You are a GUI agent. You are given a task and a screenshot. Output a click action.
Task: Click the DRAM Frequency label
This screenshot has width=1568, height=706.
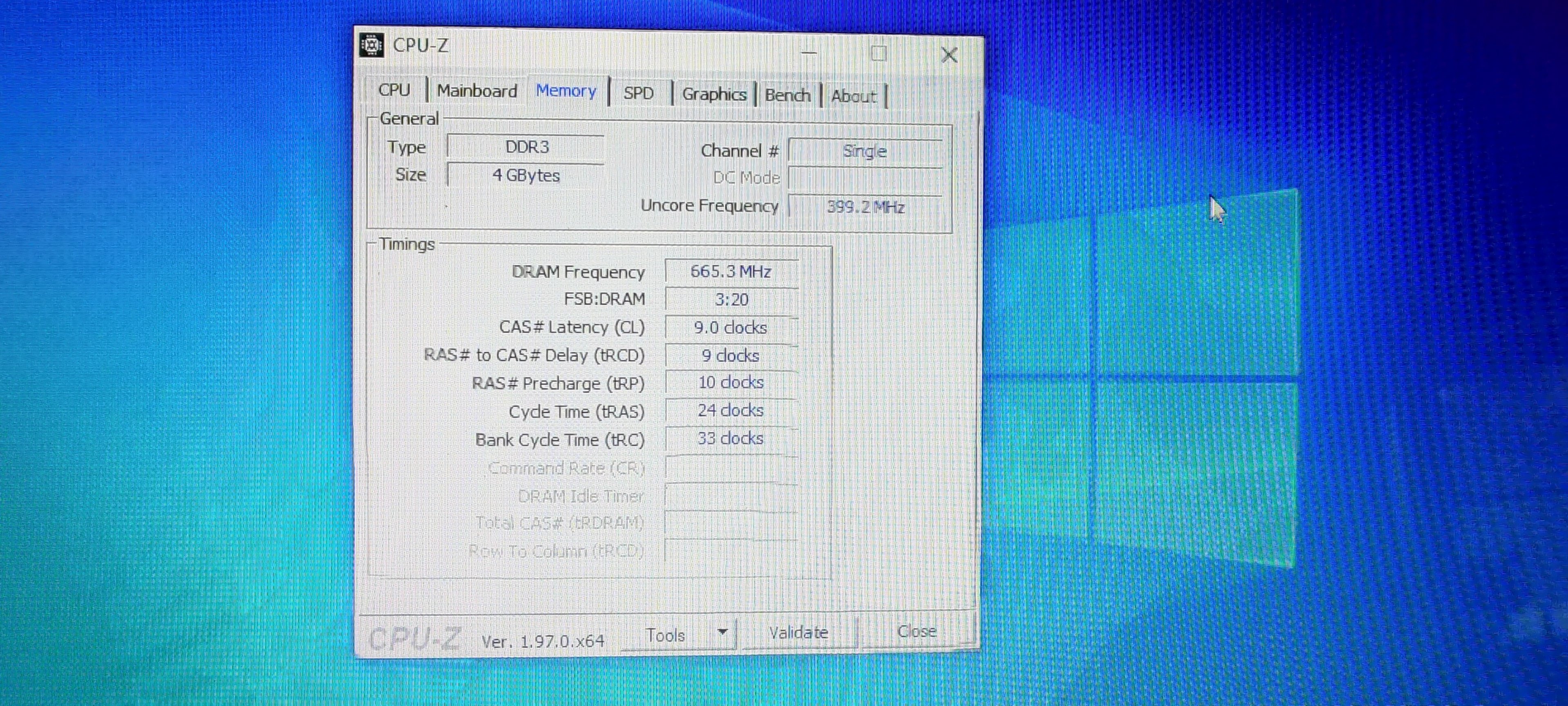pos(578,272)
